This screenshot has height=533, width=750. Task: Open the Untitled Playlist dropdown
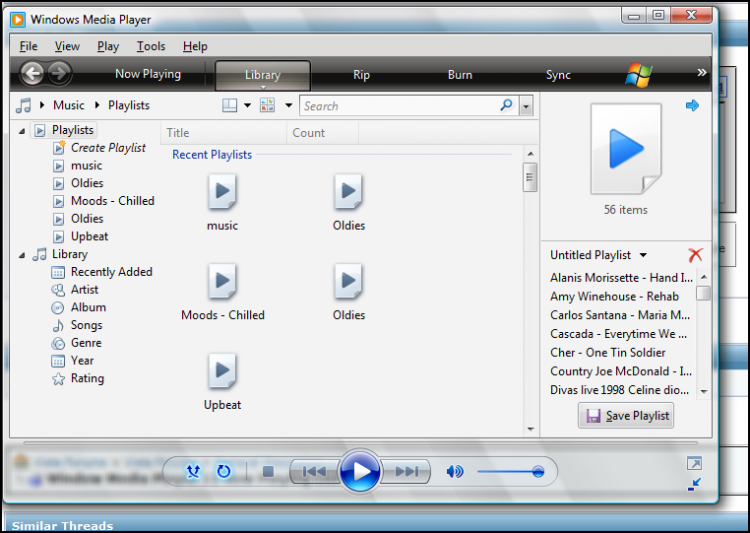(x=643, y=255)
